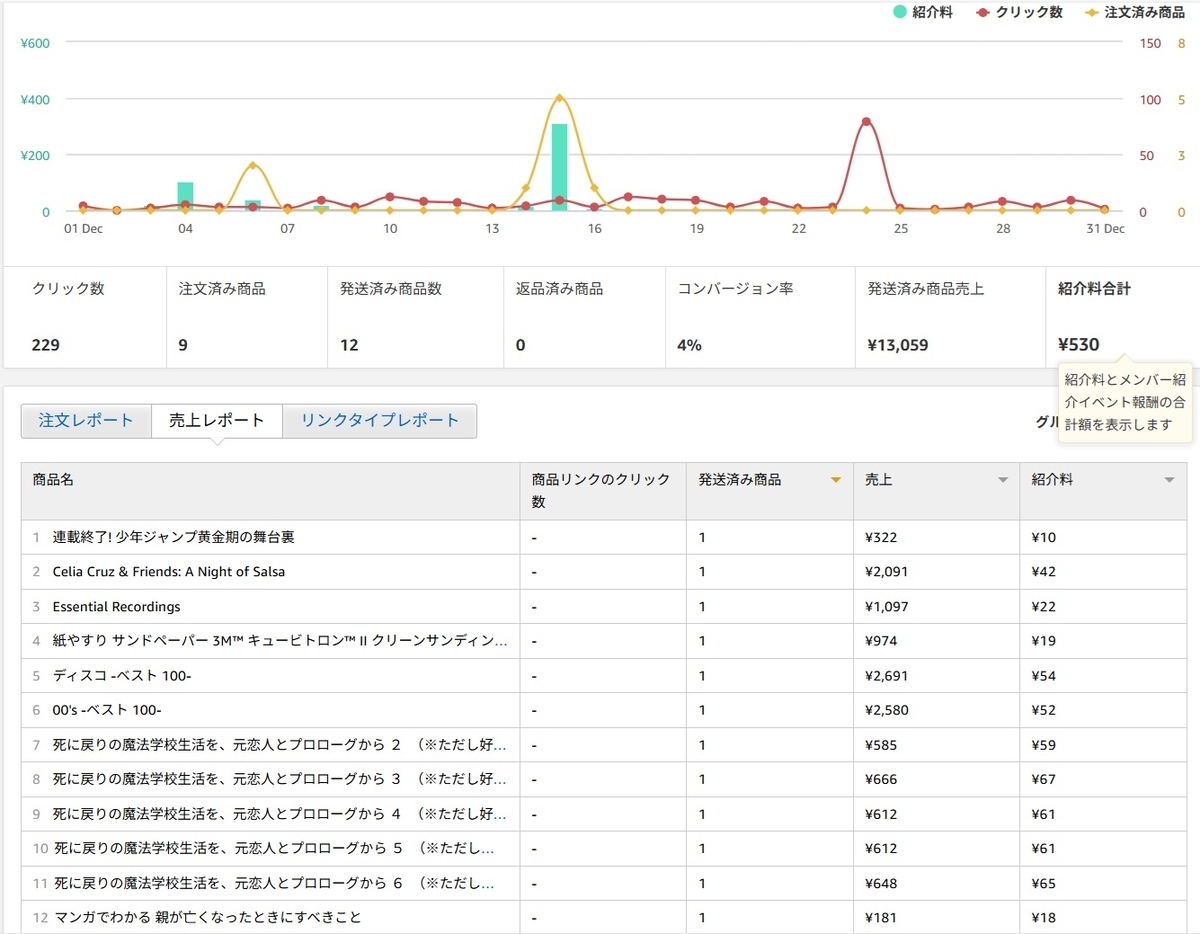Click 死に戻りの魔法学校生活 volume 5 row
Screen dimensions: 1200x934
tap(603, 849)
